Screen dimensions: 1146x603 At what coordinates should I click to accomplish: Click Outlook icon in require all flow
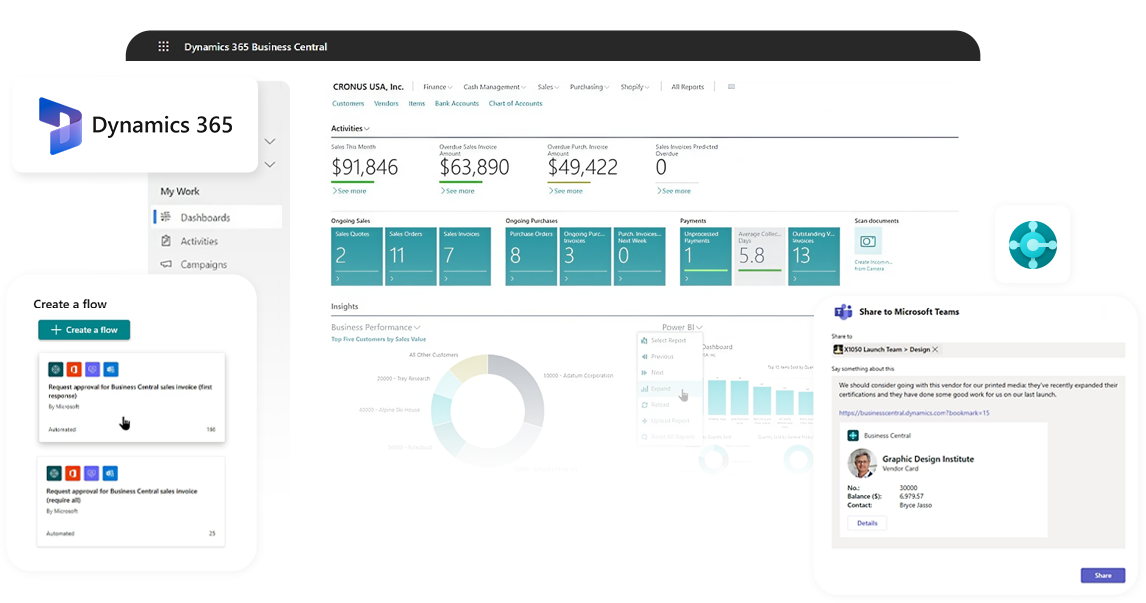[110, 473]
